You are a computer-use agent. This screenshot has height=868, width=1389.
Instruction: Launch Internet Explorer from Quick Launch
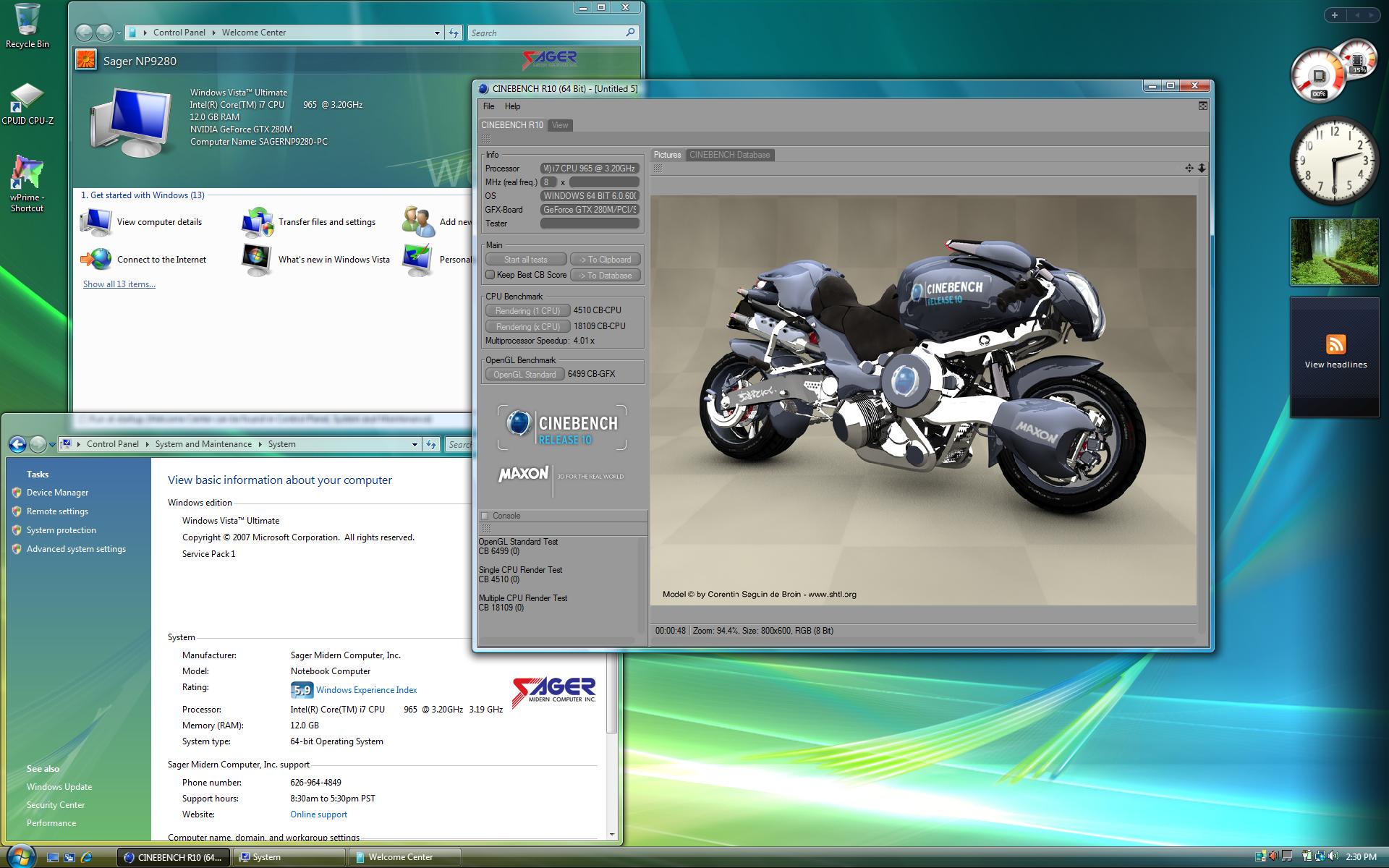(86, 857)
